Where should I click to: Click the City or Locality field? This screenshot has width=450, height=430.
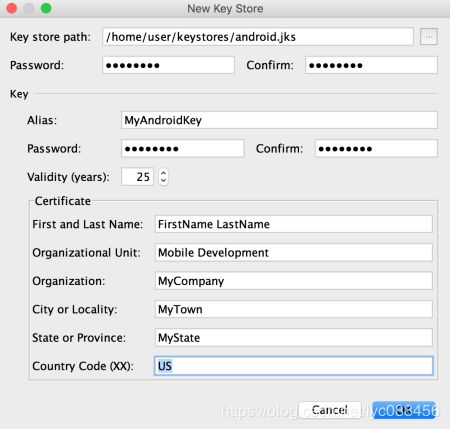point(294,309)
